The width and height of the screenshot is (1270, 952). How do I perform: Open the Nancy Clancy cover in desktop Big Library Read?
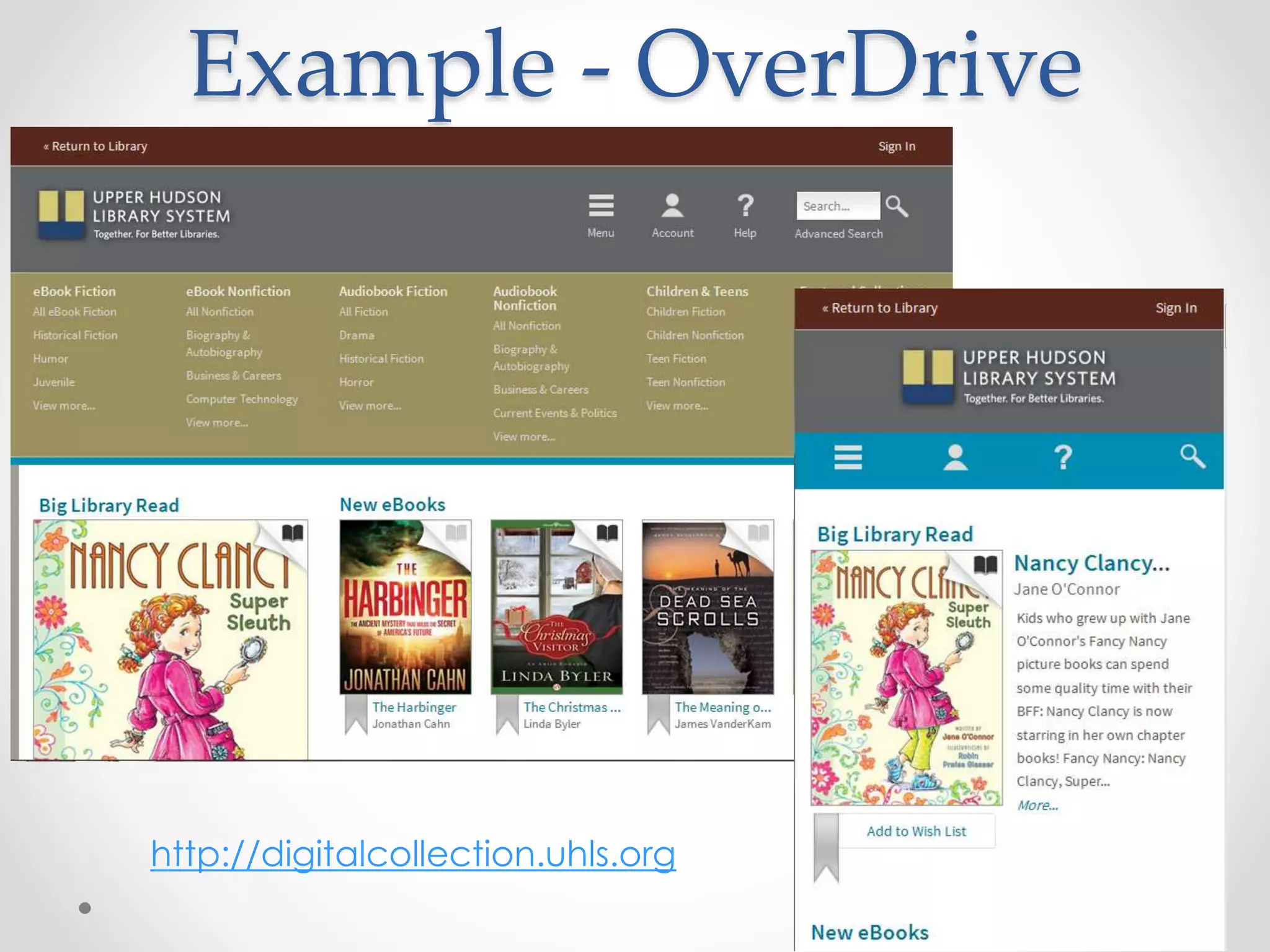(171, 640)
